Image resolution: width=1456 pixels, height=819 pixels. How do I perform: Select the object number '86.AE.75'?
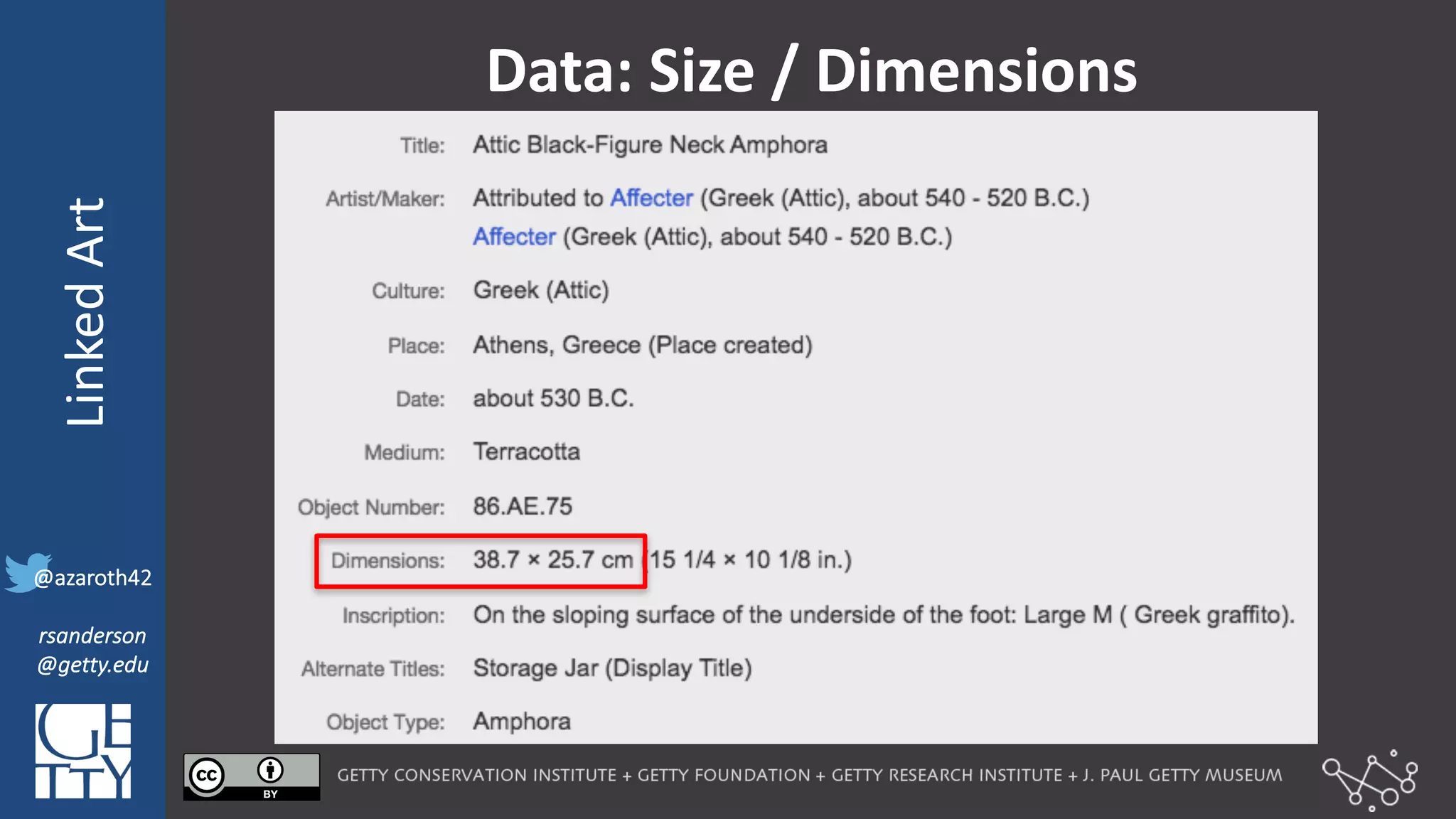[x=523, y=506]
